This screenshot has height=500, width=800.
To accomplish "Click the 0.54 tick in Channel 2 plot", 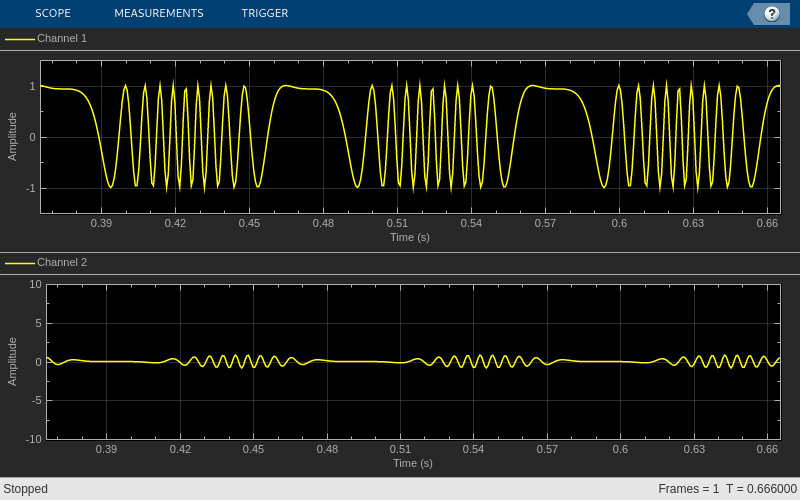I will pos(473,449).
